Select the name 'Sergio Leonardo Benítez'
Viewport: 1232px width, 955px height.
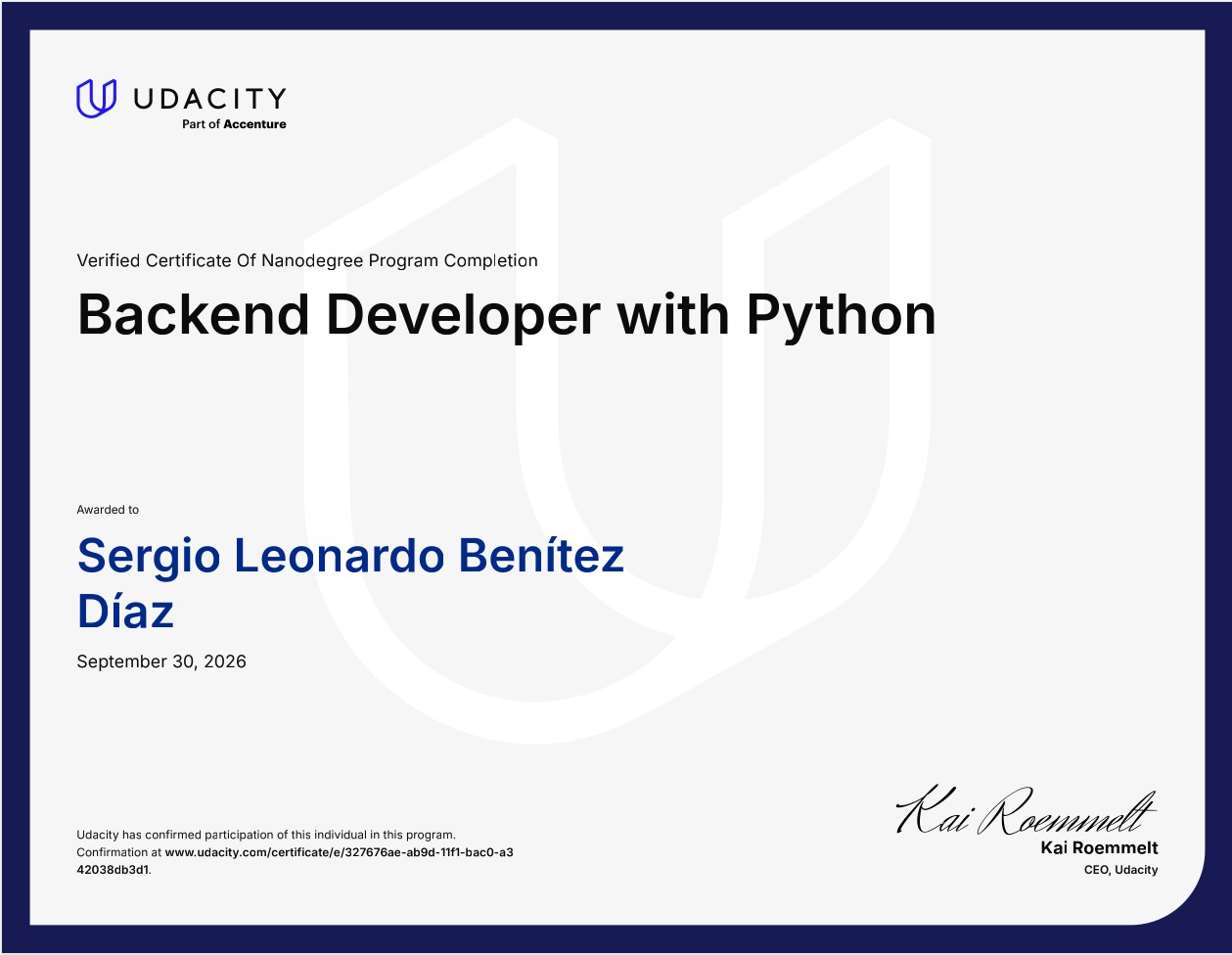tap(350, 557)
